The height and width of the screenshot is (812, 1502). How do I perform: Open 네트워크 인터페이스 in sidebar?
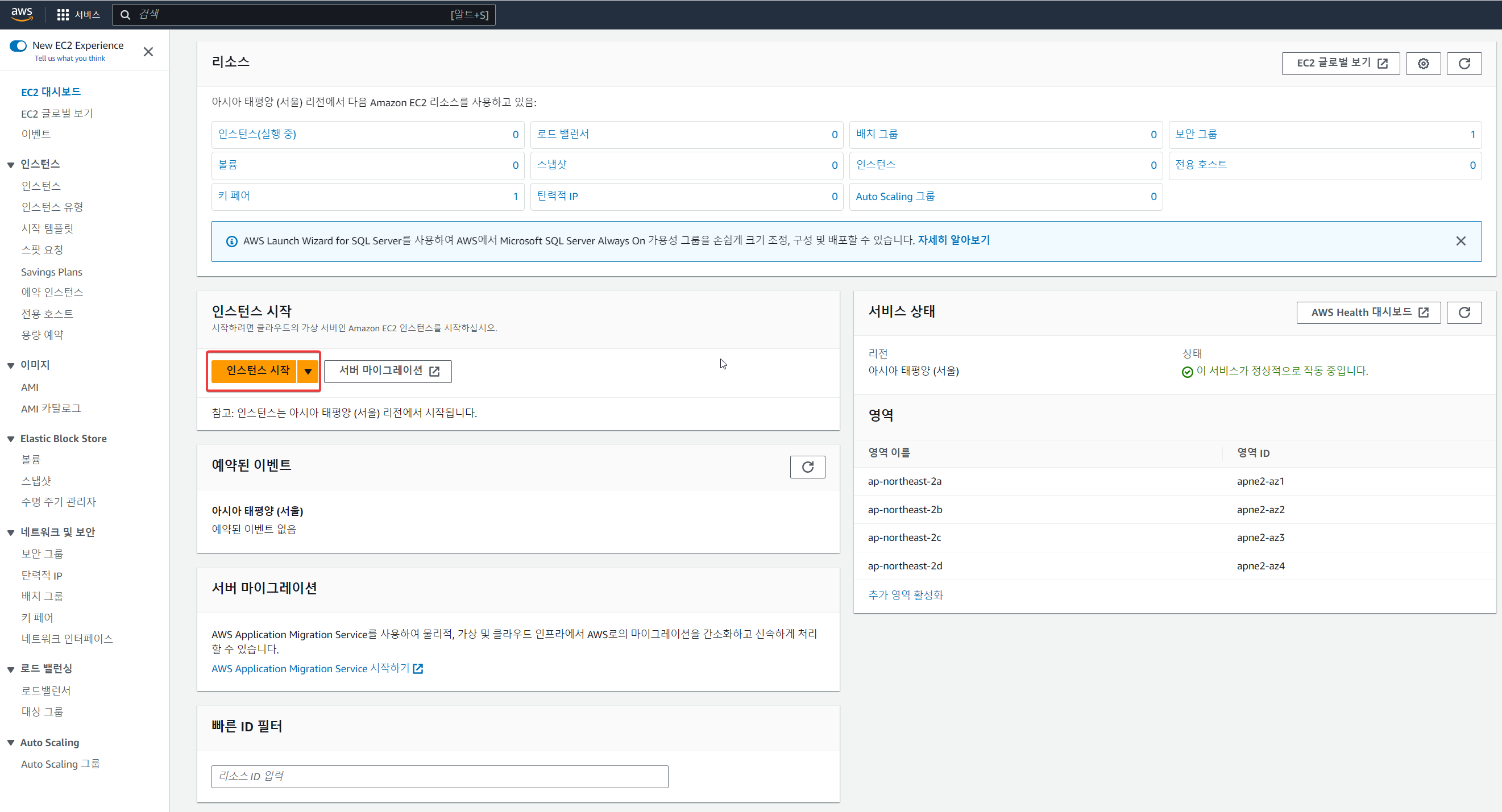tap(67, 639)
